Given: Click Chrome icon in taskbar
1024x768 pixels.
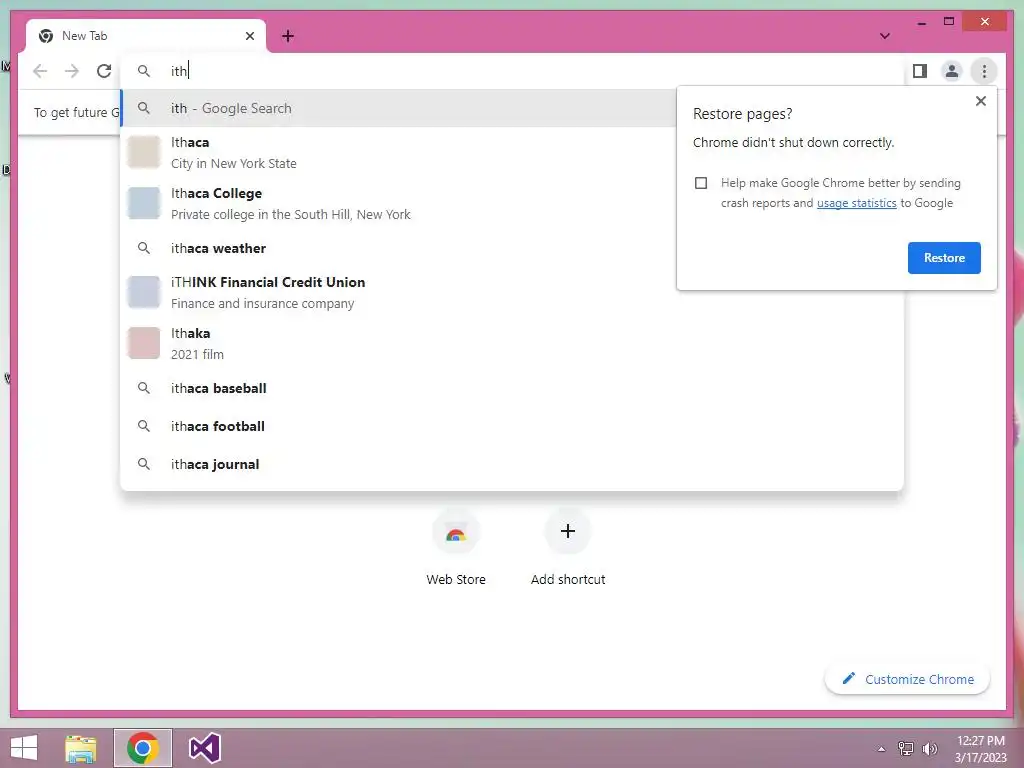Looking at the screenshot, I should point(142,748).
